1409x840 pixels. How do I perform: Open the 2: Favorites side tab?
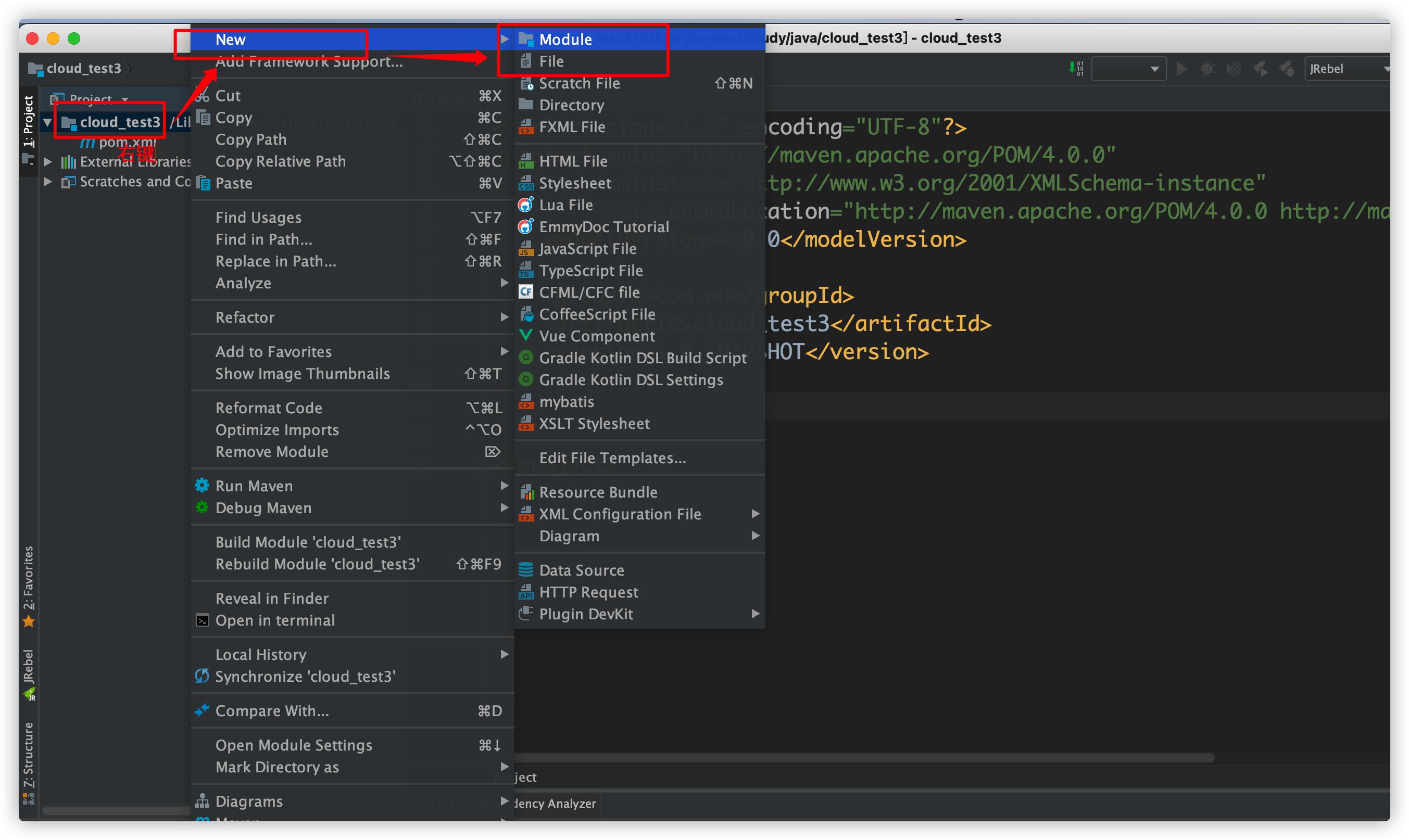point(28,587)
